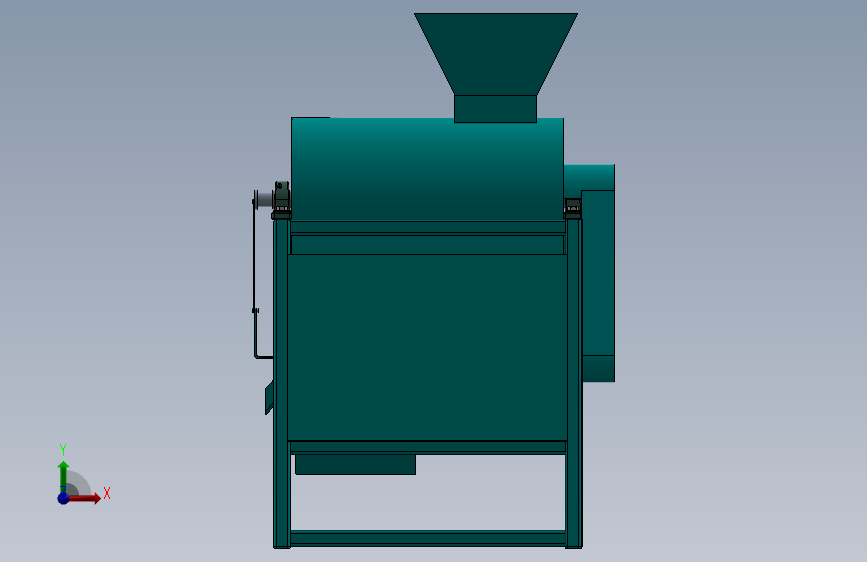Select the left bearing block on the shaft
This screenshot has height=562, width=867.
click(x=281, y=199)
